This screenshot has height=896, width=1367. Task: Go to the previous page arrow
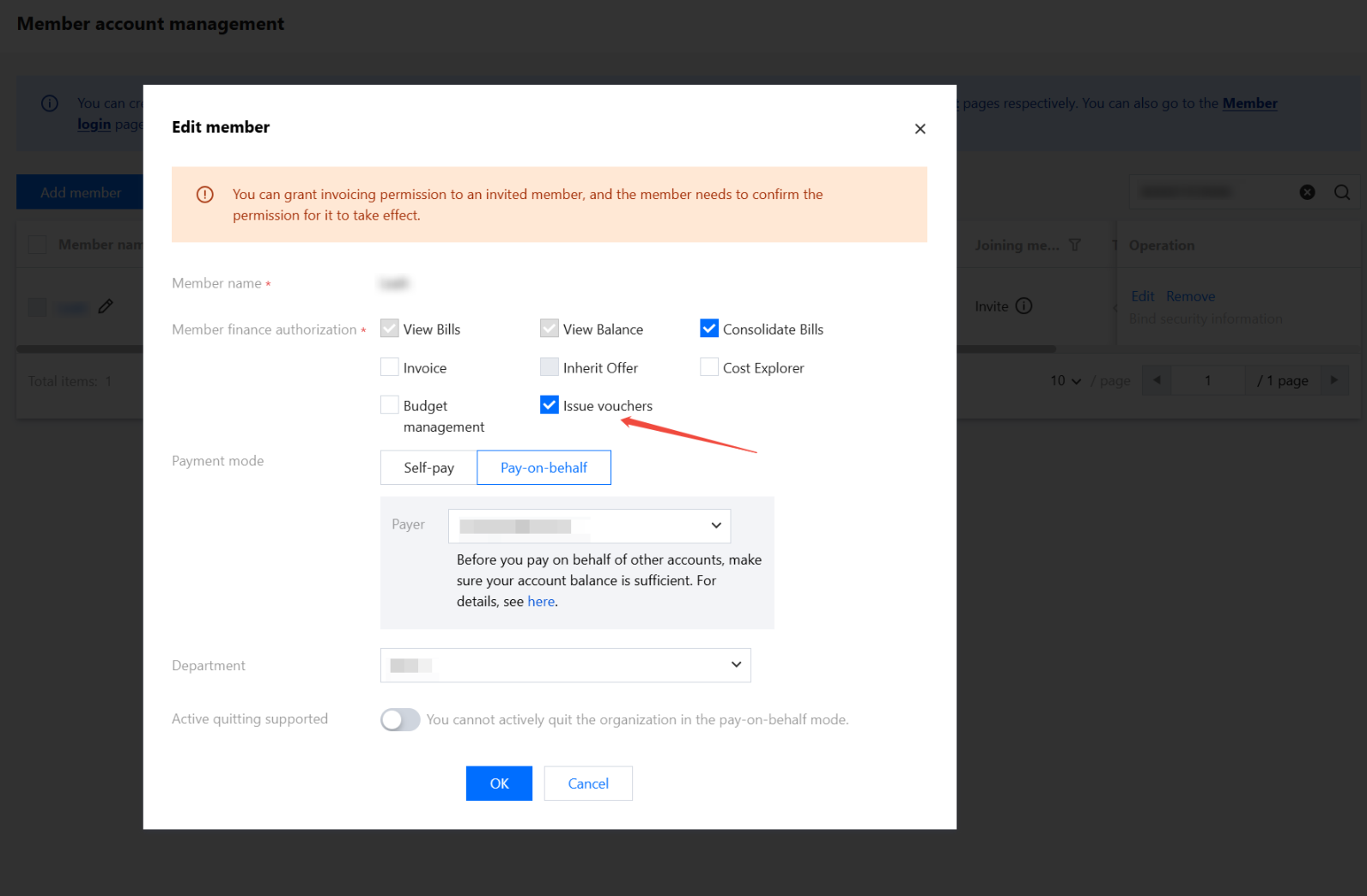[x=1157, y=380]
